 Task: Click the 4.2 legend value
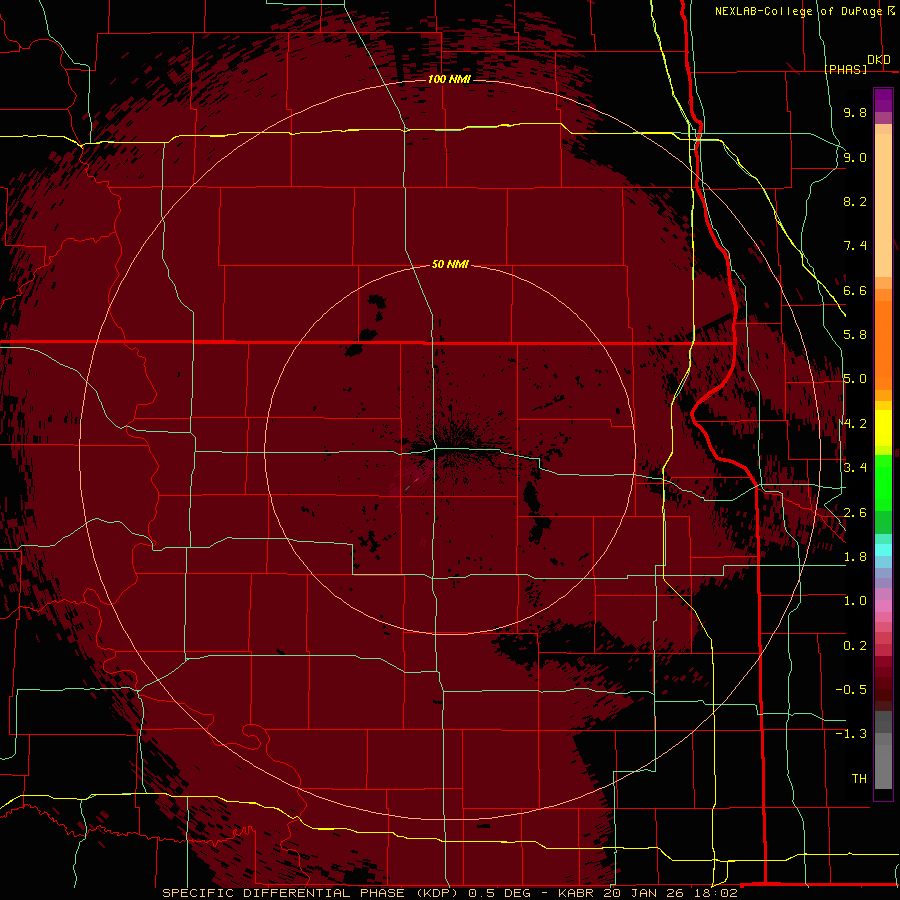[855, 424]
